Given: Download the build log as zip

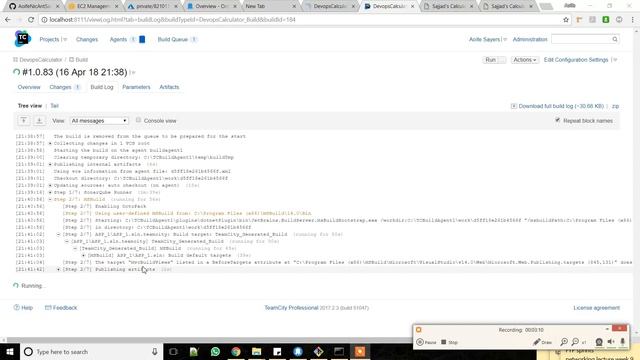Looking at the screenshot, I should [615, 106].
